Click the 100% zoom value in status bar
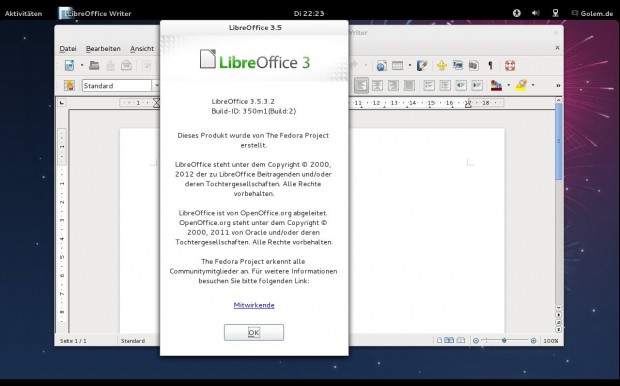Viewport: 620px width, 386px height. 551,341
